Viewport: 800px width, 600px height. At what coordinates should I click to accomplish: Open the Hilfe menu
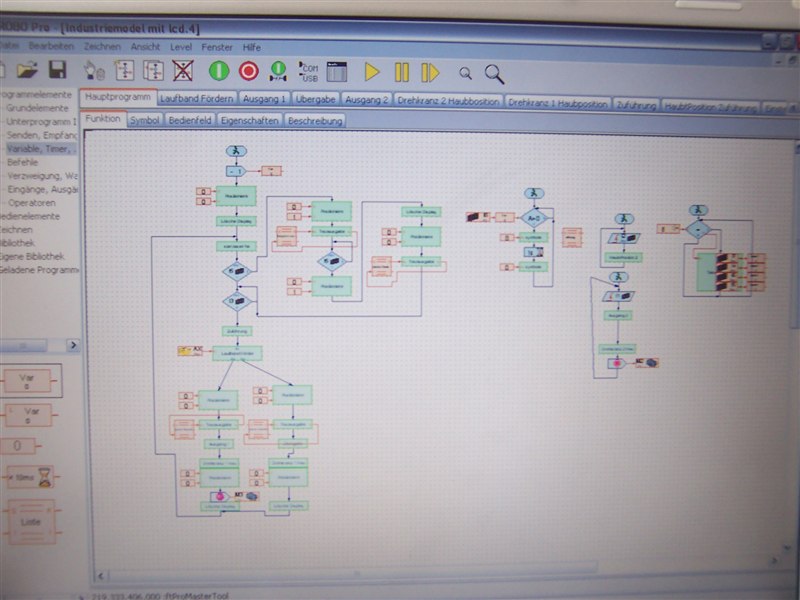pyautogui.click(x=252, y=47)
